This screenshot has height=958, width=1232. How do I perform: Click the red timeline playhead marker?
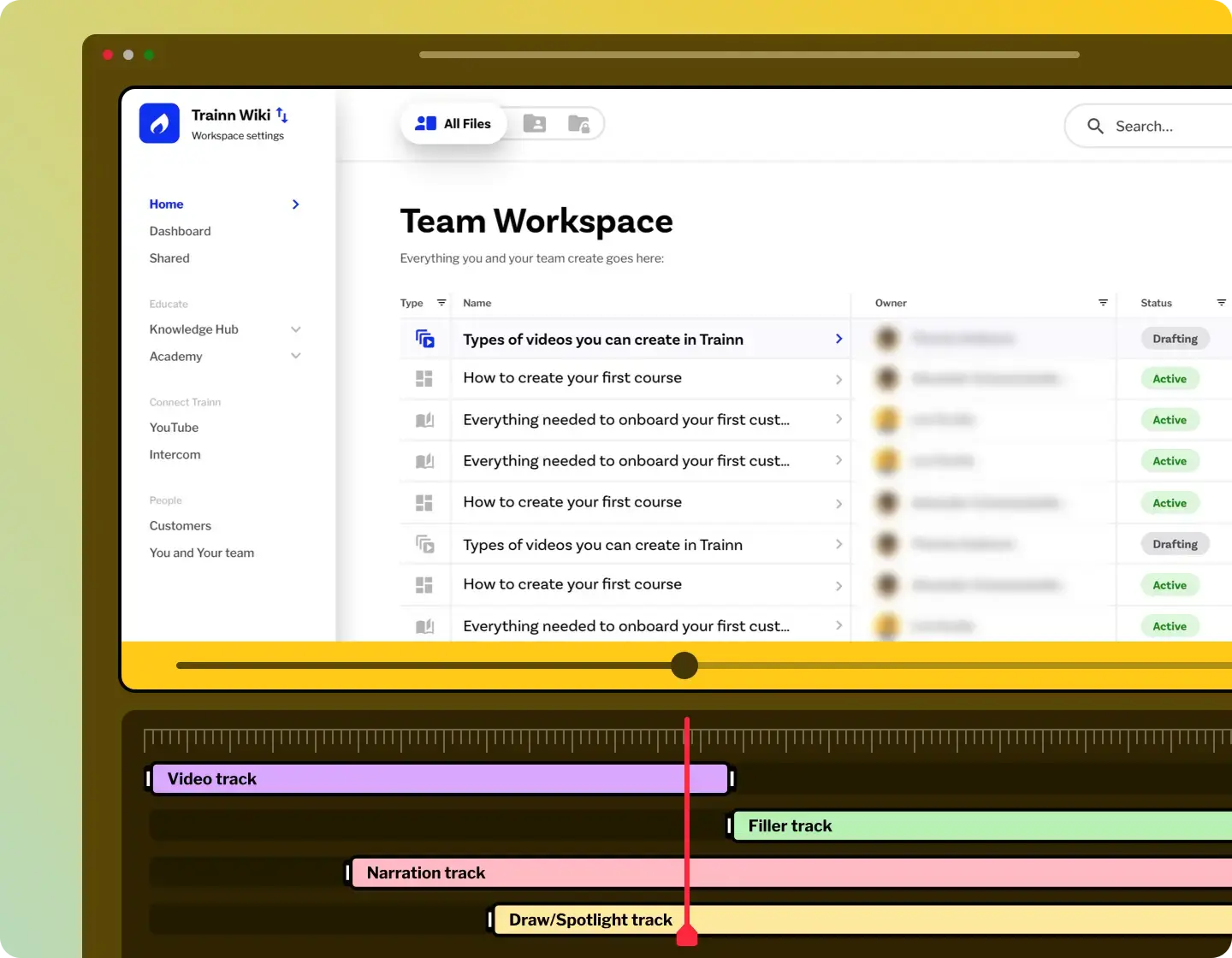coord(687,935)
